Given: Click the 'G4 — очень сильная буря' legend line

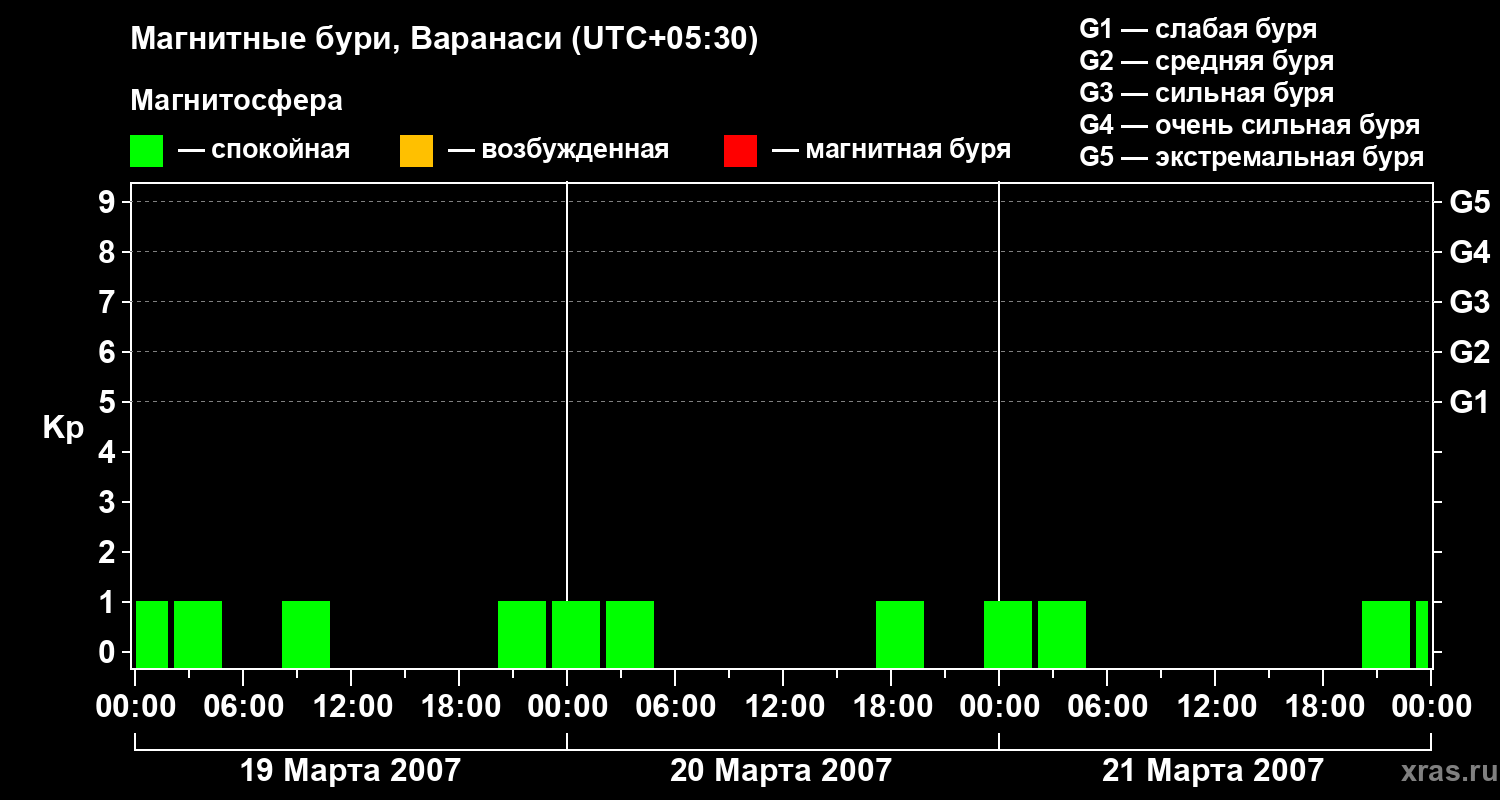Looking at the screenshot, I should [1249, 125].
